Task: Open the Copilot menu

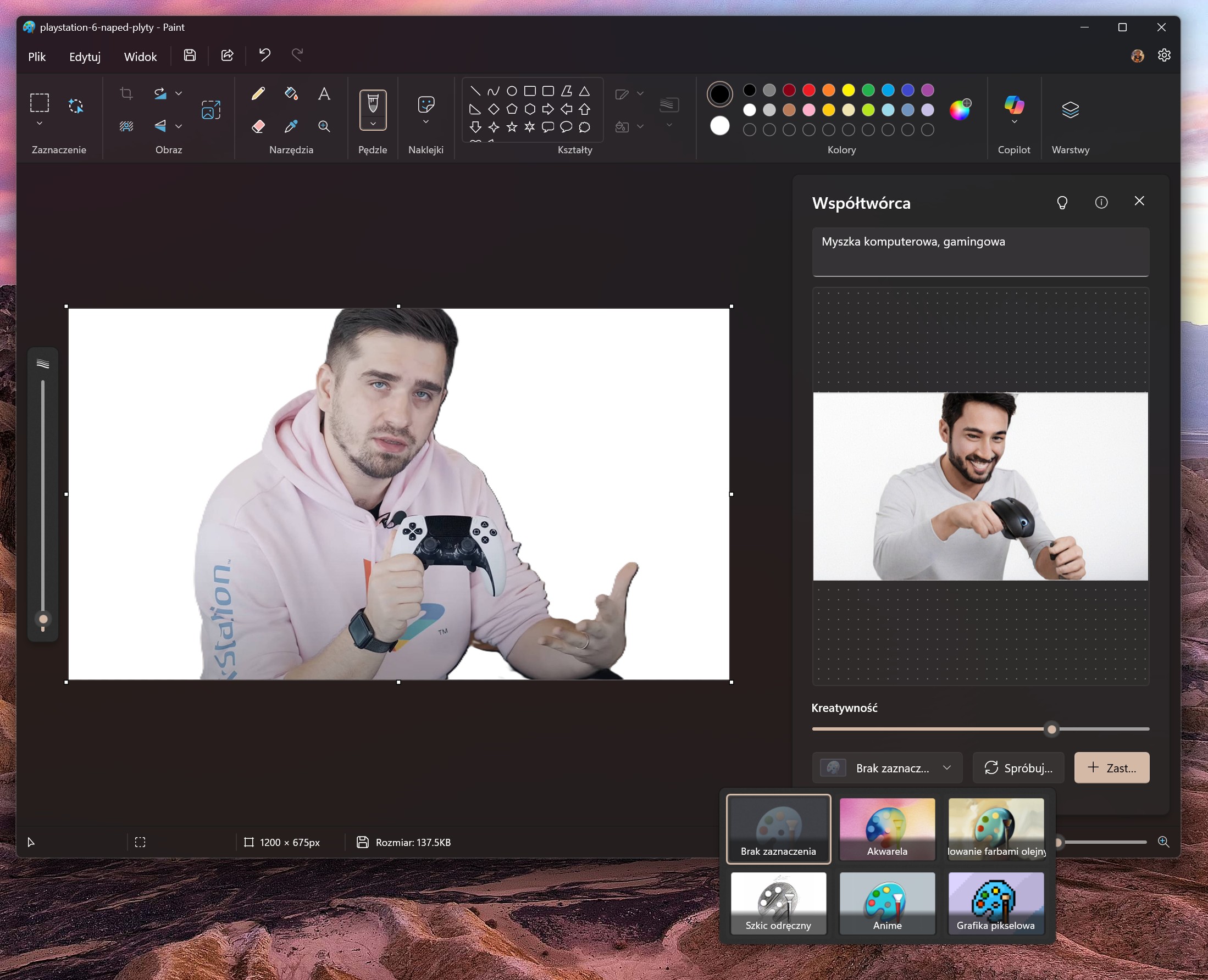Action: coord(1014,109)
